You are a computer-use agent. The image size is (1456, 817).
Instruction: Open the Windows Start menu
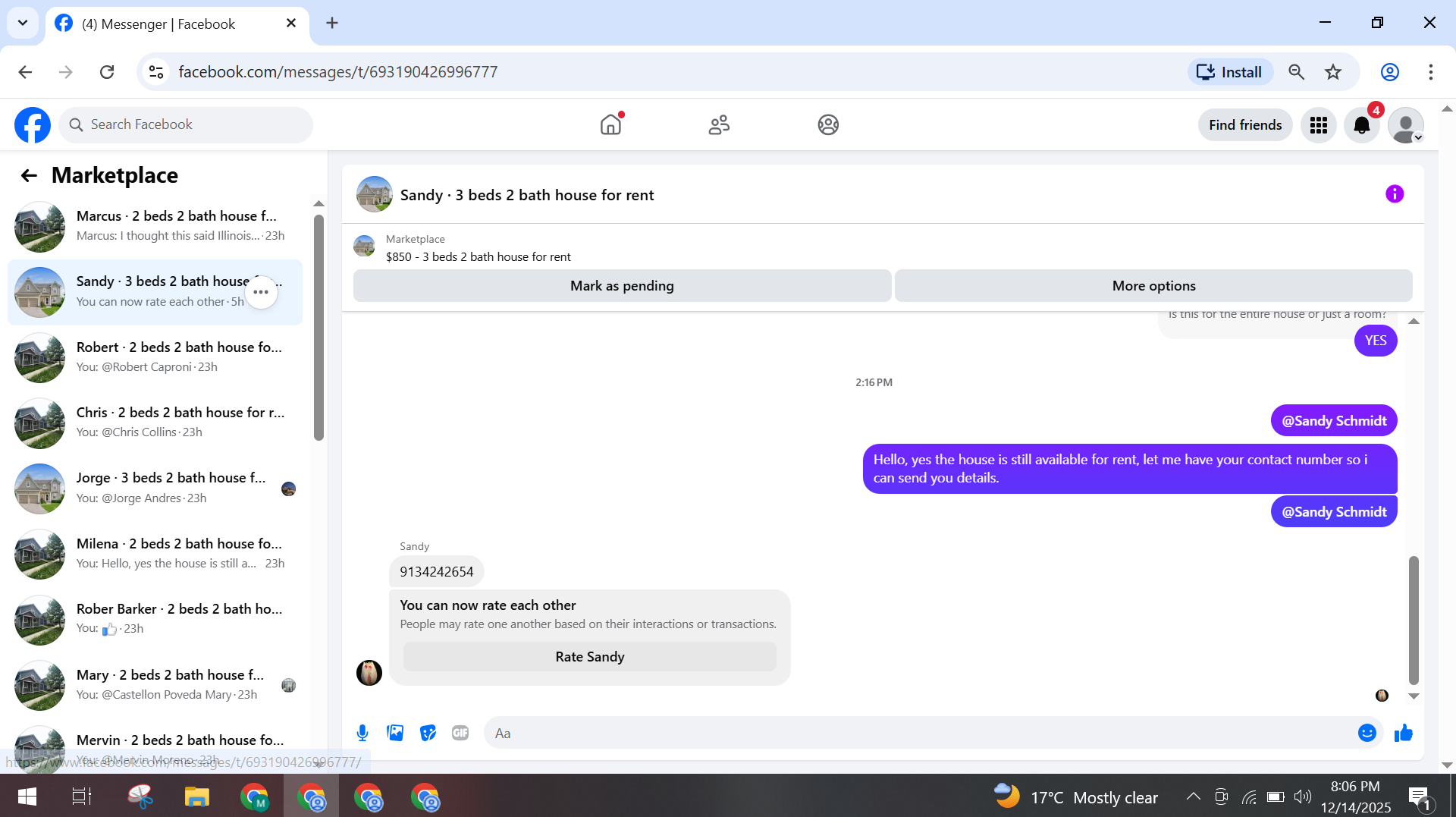click(x=27, y=797)
